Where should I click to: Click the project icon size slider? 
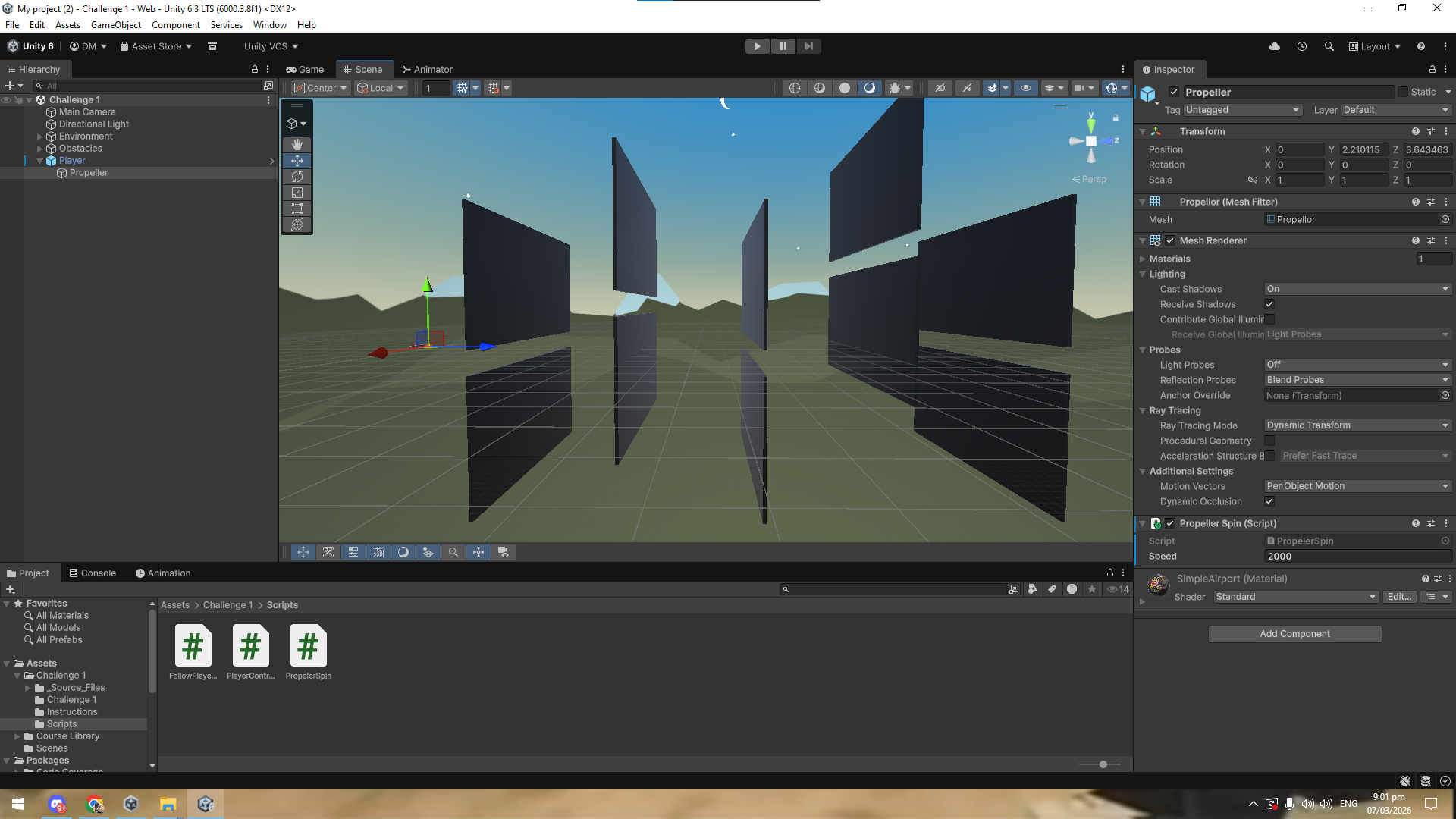coord(1103,764)
